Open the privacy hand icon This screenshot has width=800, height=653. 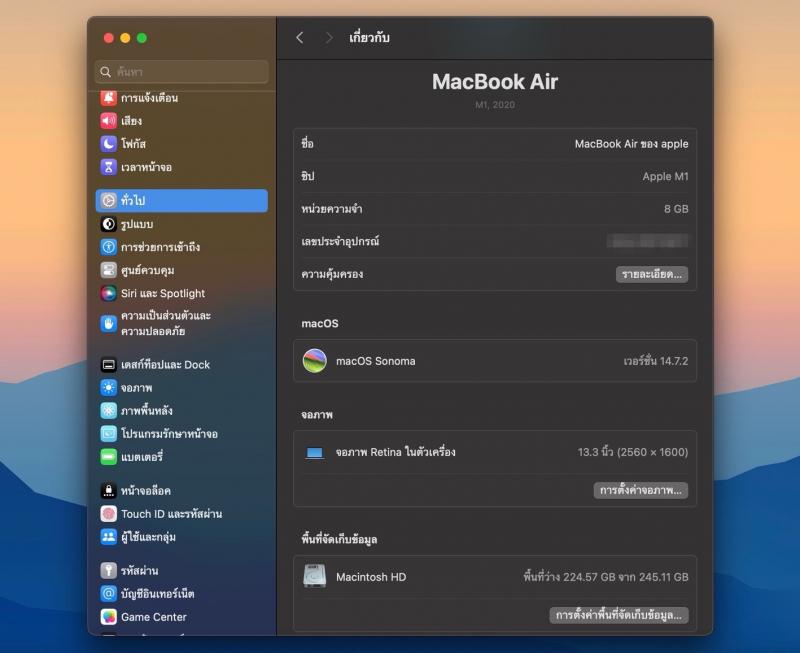click(108, 323)
